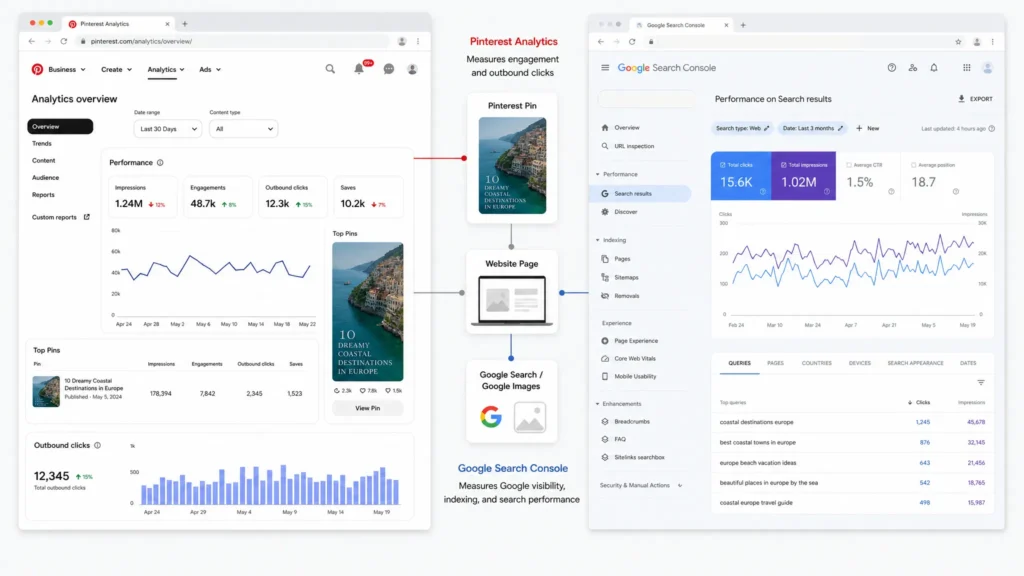
Task: Click Google account avatar in Search Console
Action: [x=987, y=68]
